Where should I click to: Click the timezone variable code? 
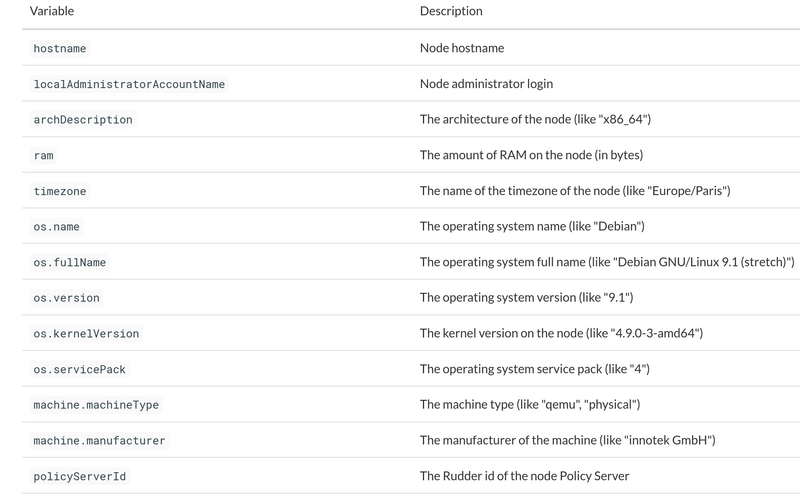click(60, 191)
